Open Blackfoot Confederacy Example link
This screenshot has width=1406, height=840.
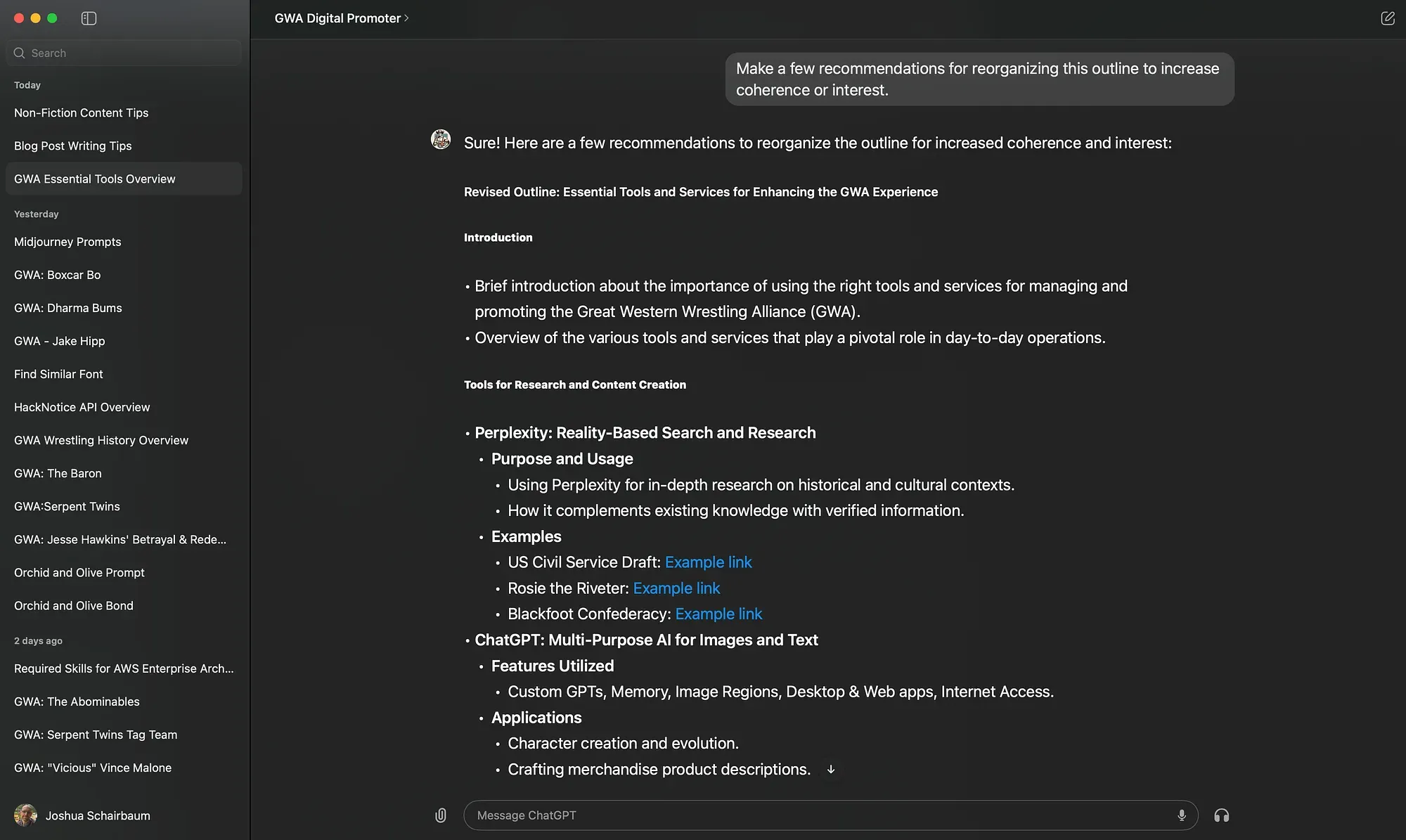coord(718,614)
